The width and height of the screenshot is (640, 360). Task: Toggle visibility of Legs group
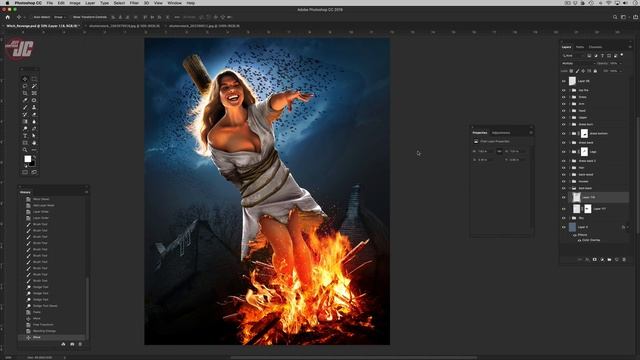(x=564, y=152)
